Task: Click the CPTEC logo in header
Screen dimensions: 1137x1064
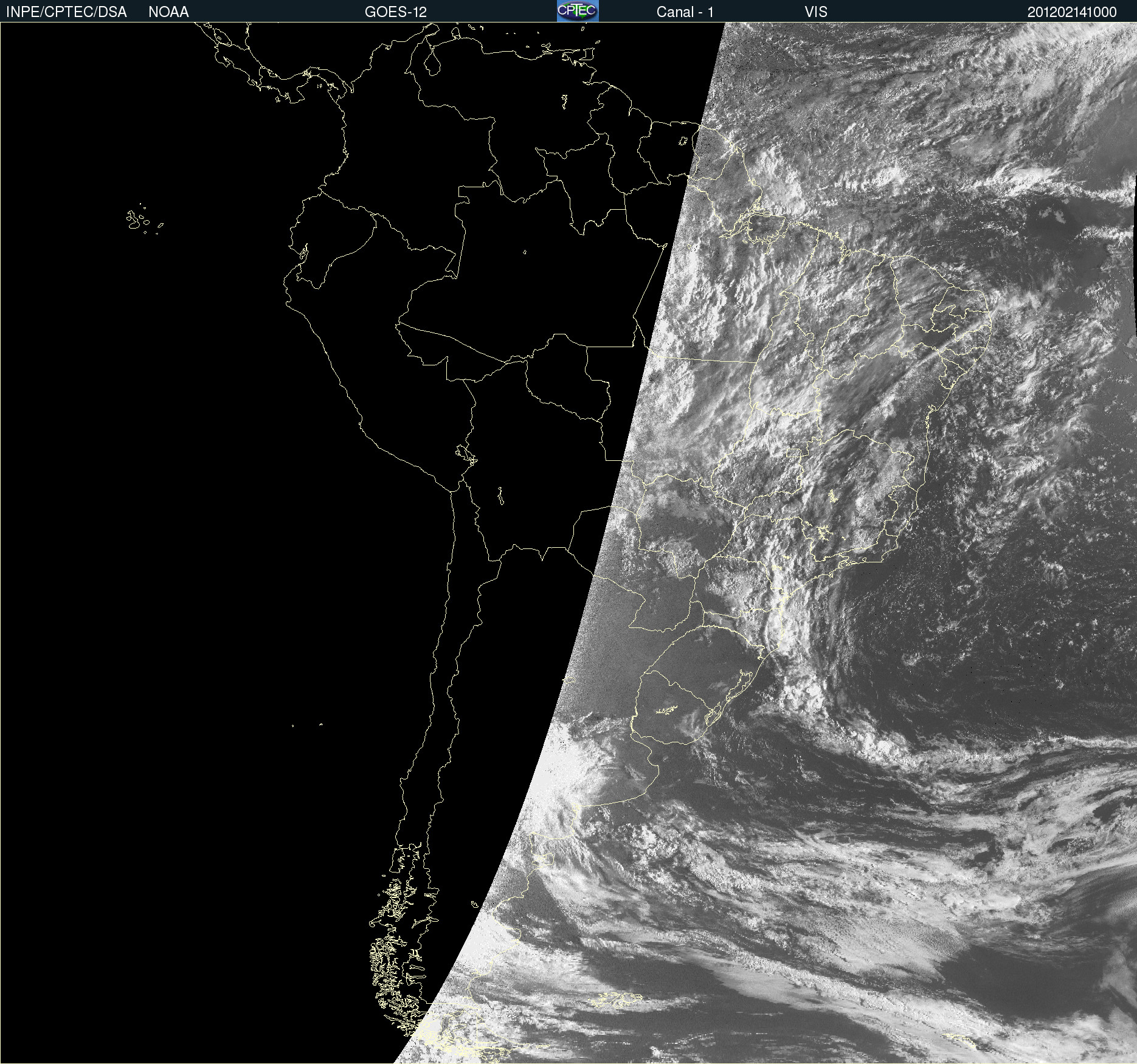Action: (x=578, y=11)
